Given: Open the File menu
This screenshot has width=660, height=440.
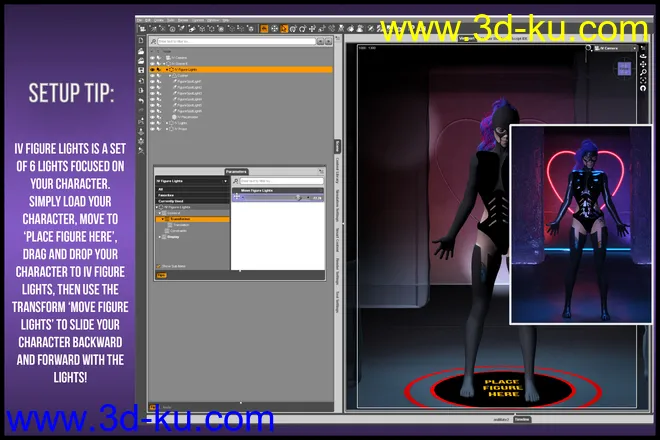Looking at the screenshot, I should (138, 19).
